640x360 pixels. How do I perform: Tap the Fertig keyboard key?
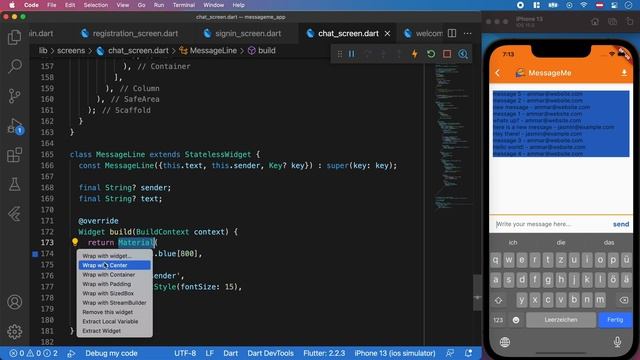click(x=615, y=320)
